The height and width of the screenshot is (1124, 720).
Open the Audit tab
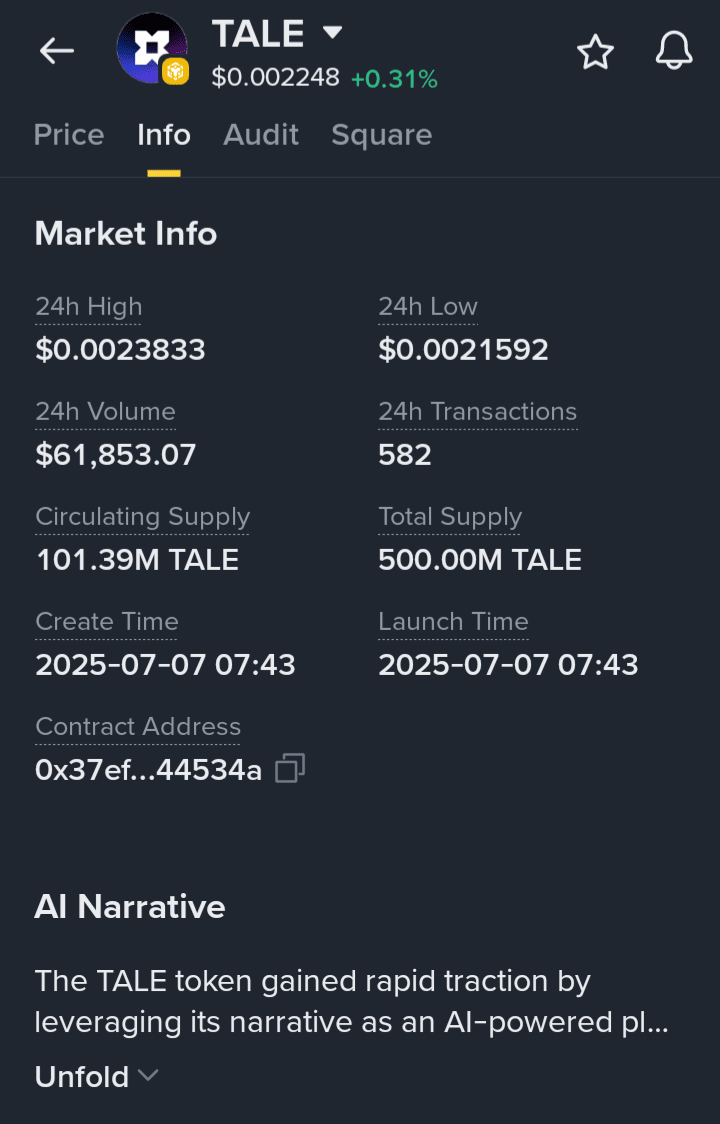[x=261, y=135]
